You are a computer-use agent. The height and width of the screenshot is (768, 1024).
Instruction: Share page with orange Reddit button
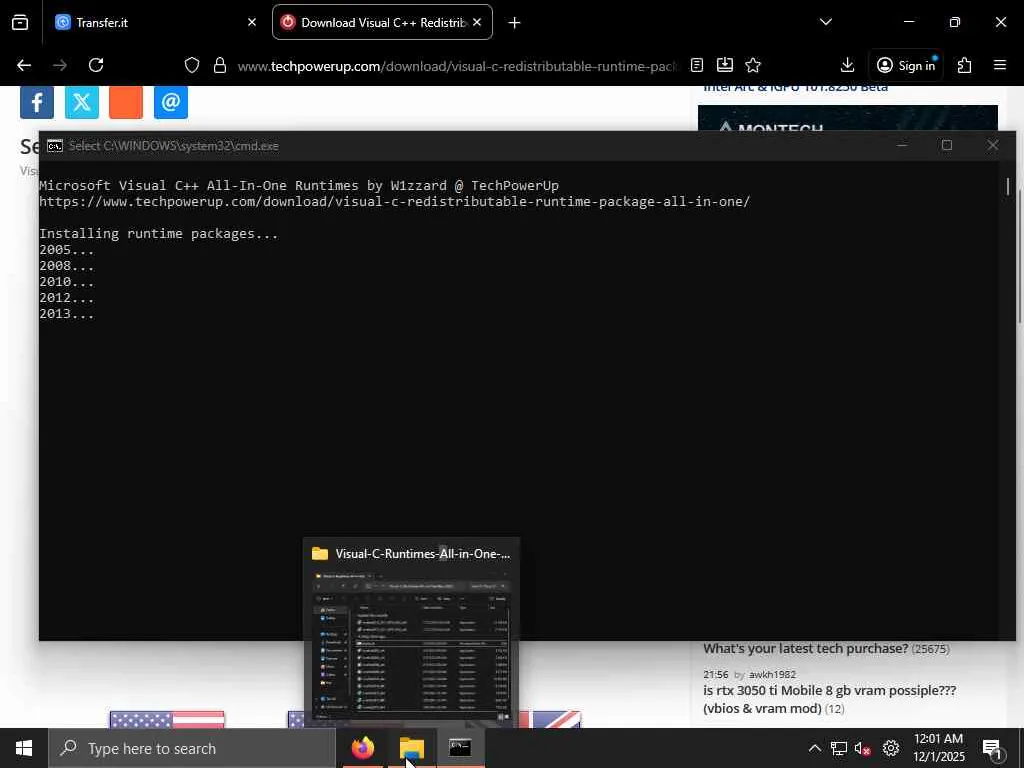tap(126, 103)
